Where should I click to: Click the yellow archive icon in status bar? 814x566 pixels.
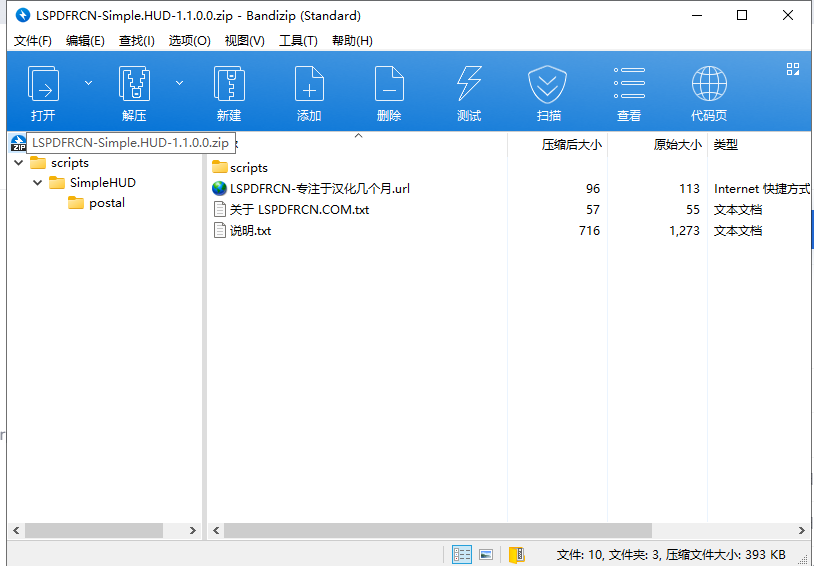[517, 555]
